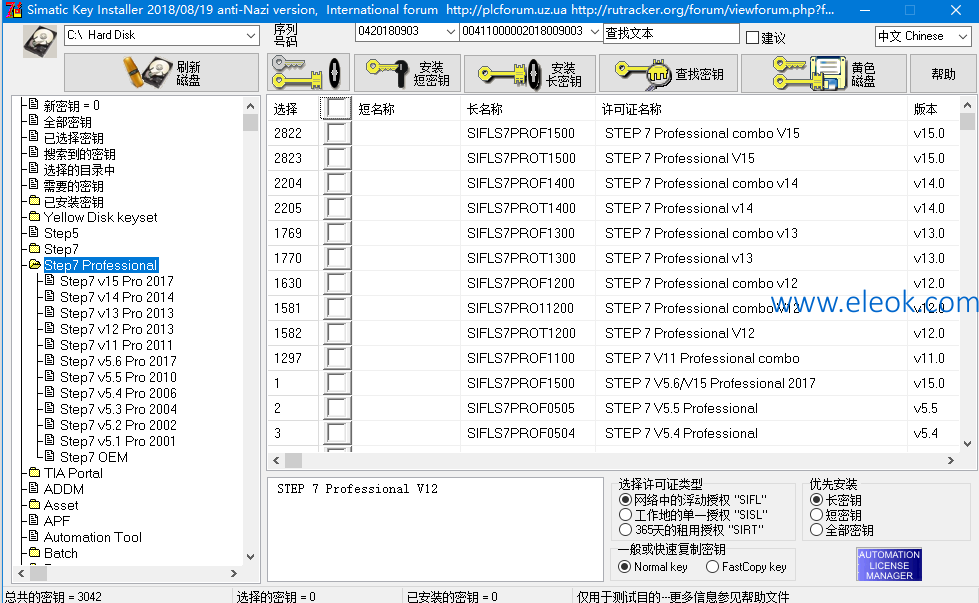The width and height of the screenshot is (979, 603).
Task: Click the install long key button
Action: click(529, 74)
